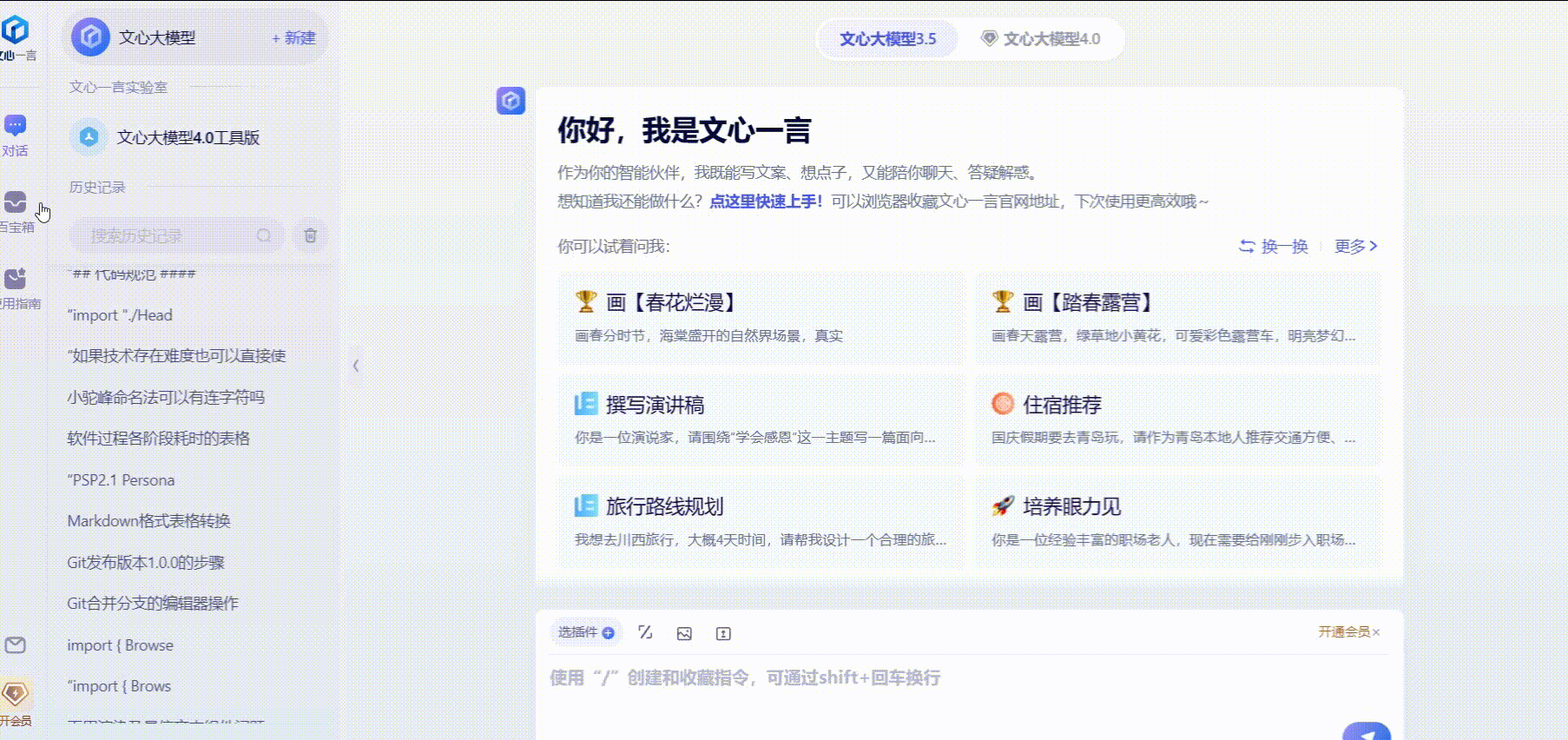The image size is (1568, 740).
Task: Open the 选插件 plugin selector
Action: pos(585,632)
